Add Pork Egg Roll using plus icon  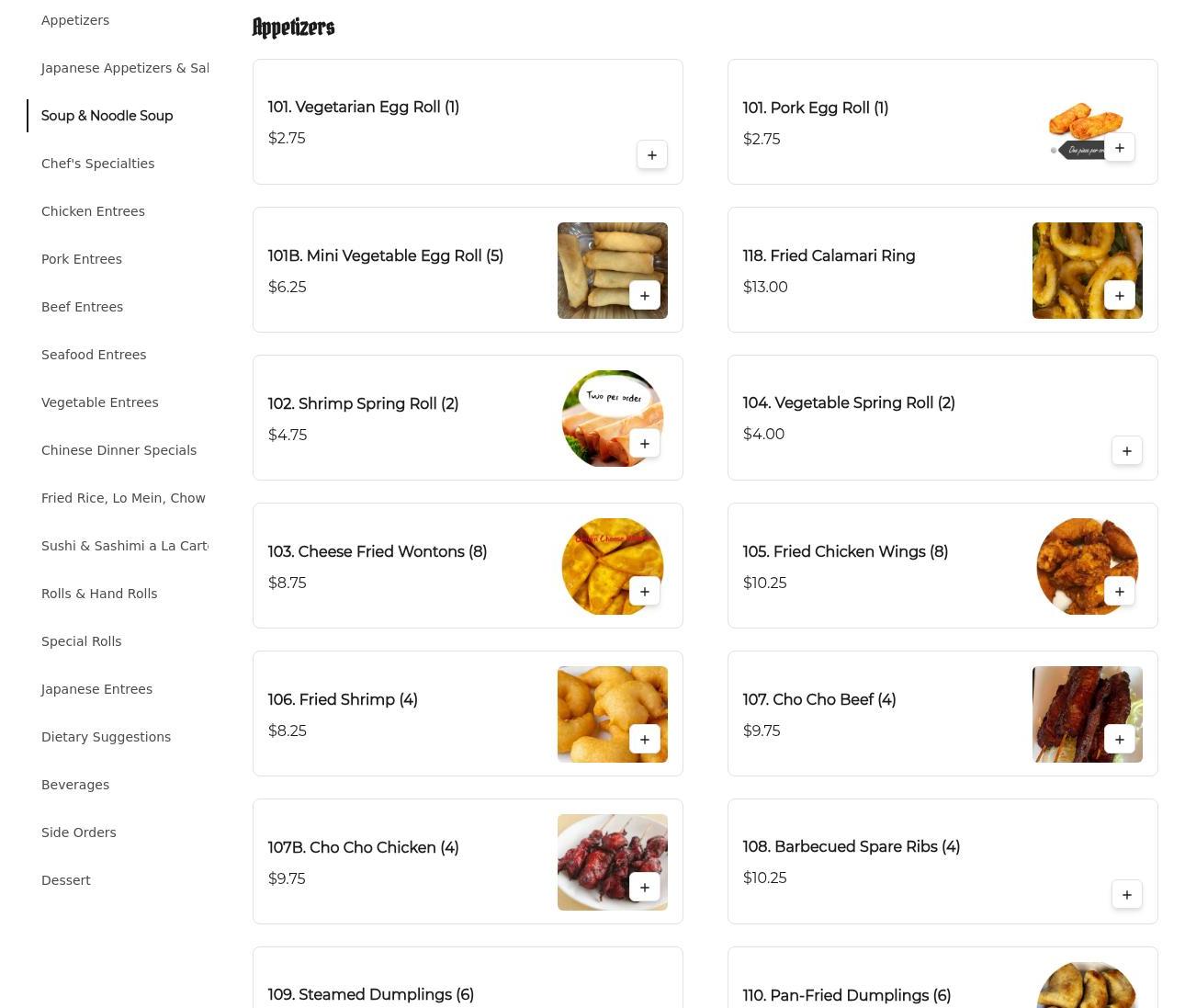(1120, 148)
